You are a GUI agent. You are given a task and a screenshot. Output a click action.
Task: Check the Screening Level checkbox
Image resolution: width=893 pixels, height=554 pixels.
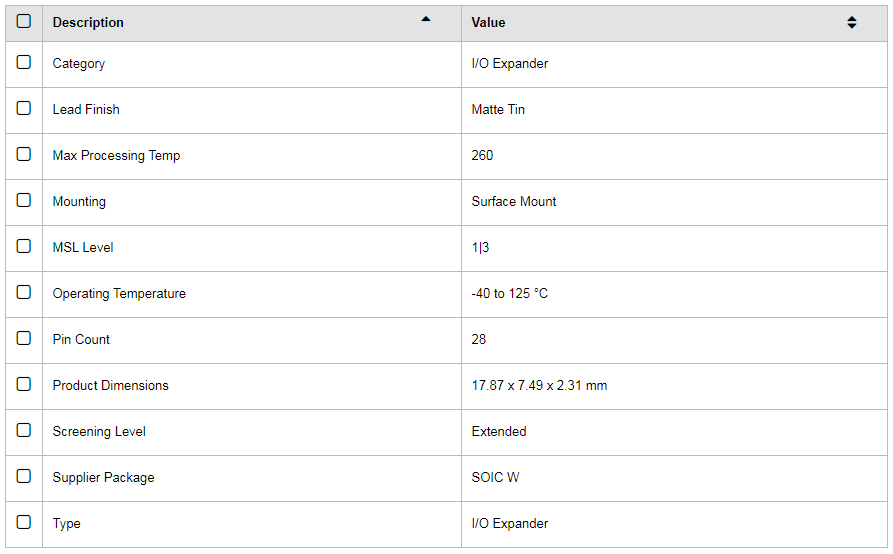[x=24, y=430]
